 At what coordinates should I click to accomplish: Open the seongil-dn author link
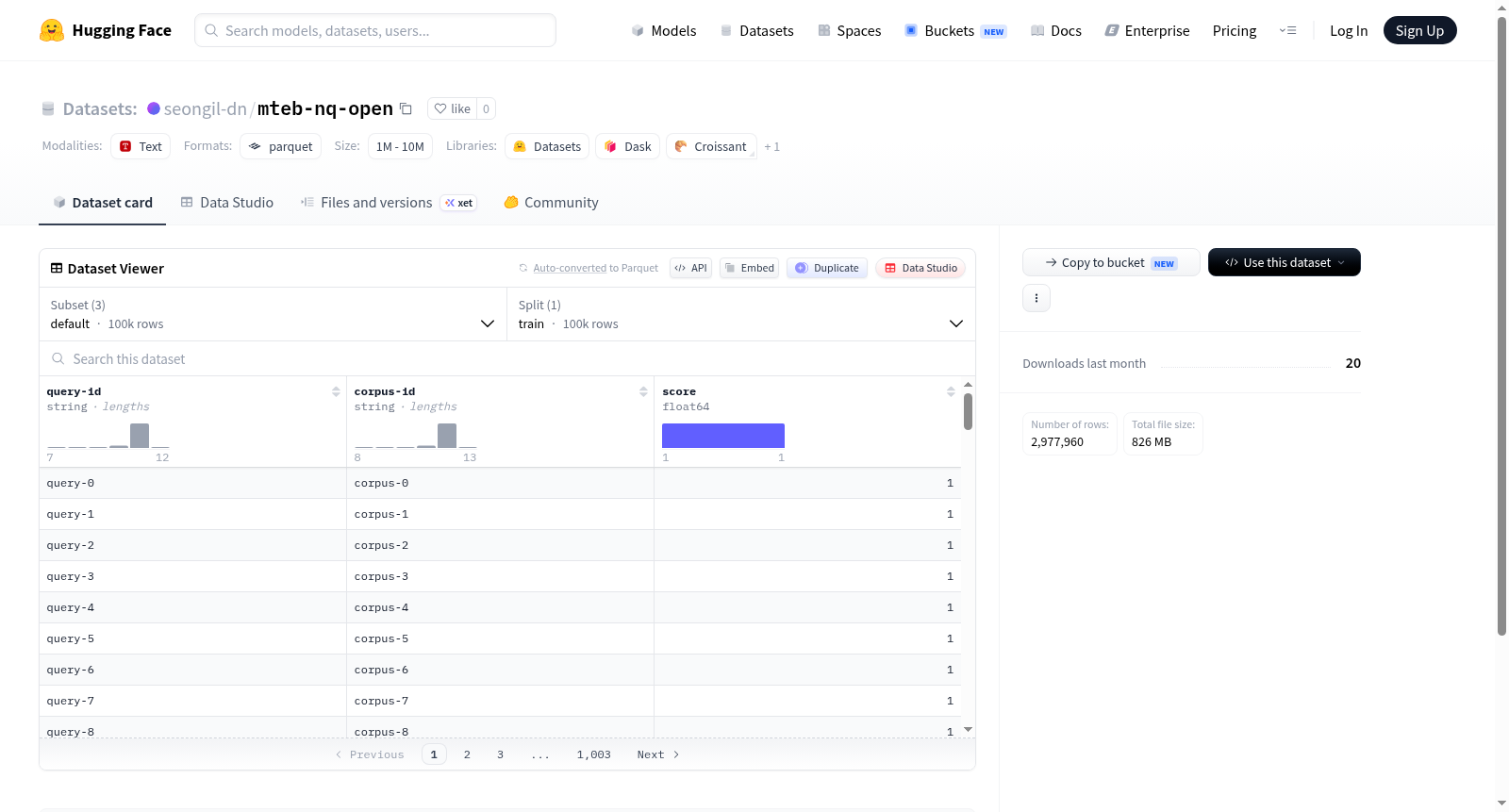[205, 108]
